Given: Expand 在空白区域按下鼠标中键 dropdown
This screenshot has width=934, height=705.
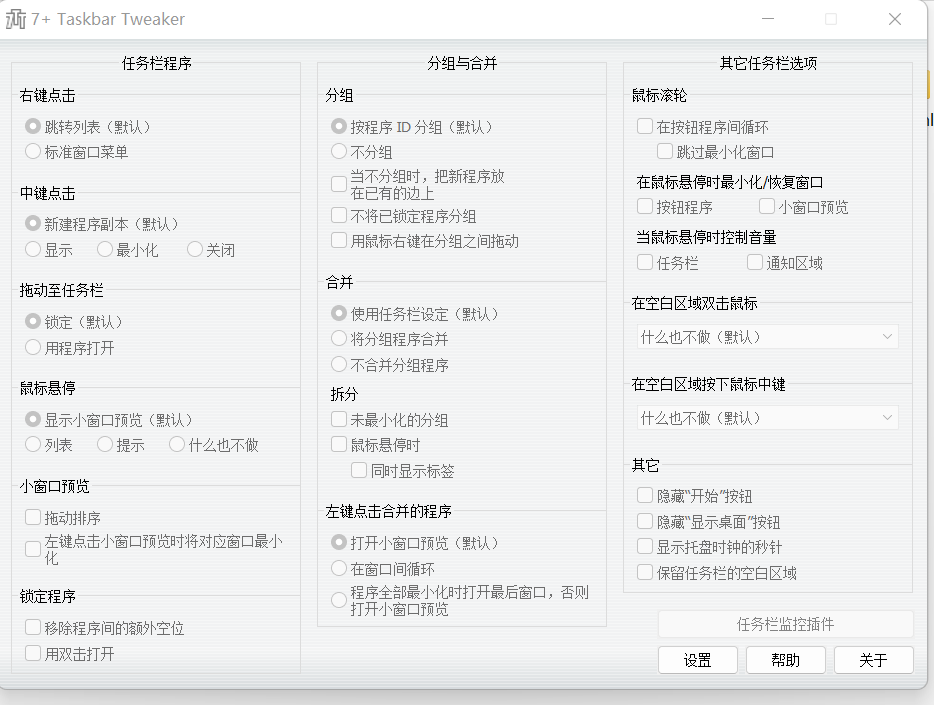Looking at the screenshot, I should coord(766,418).
